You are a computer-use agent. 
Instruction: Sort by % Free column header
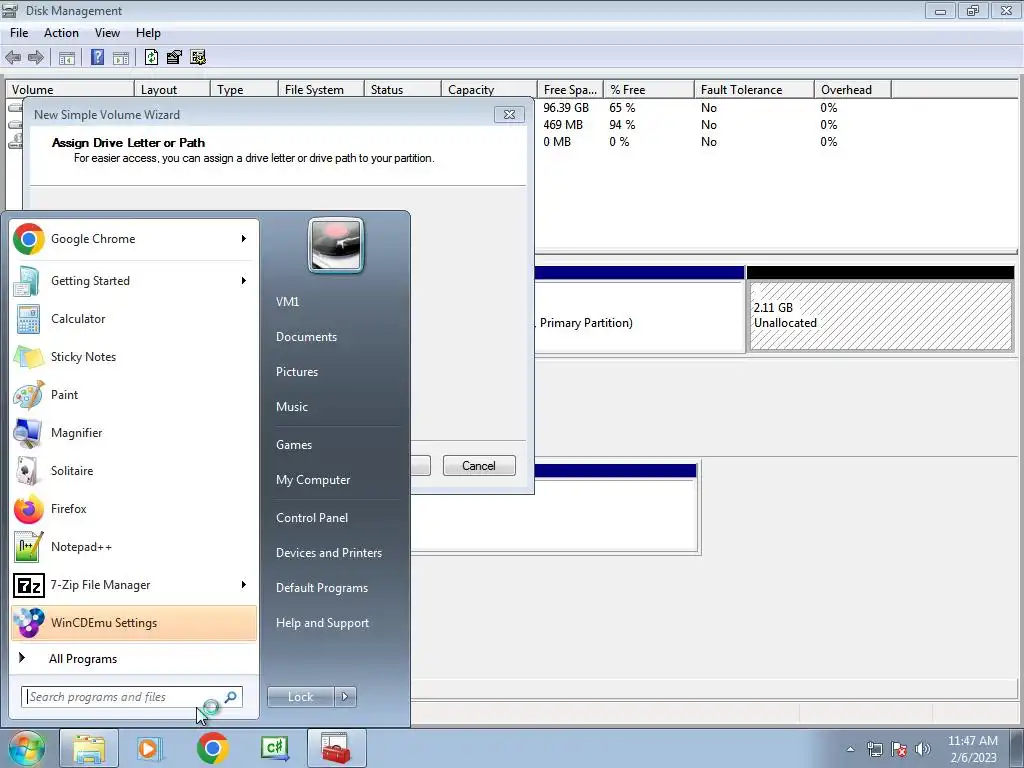pos(648,89)
